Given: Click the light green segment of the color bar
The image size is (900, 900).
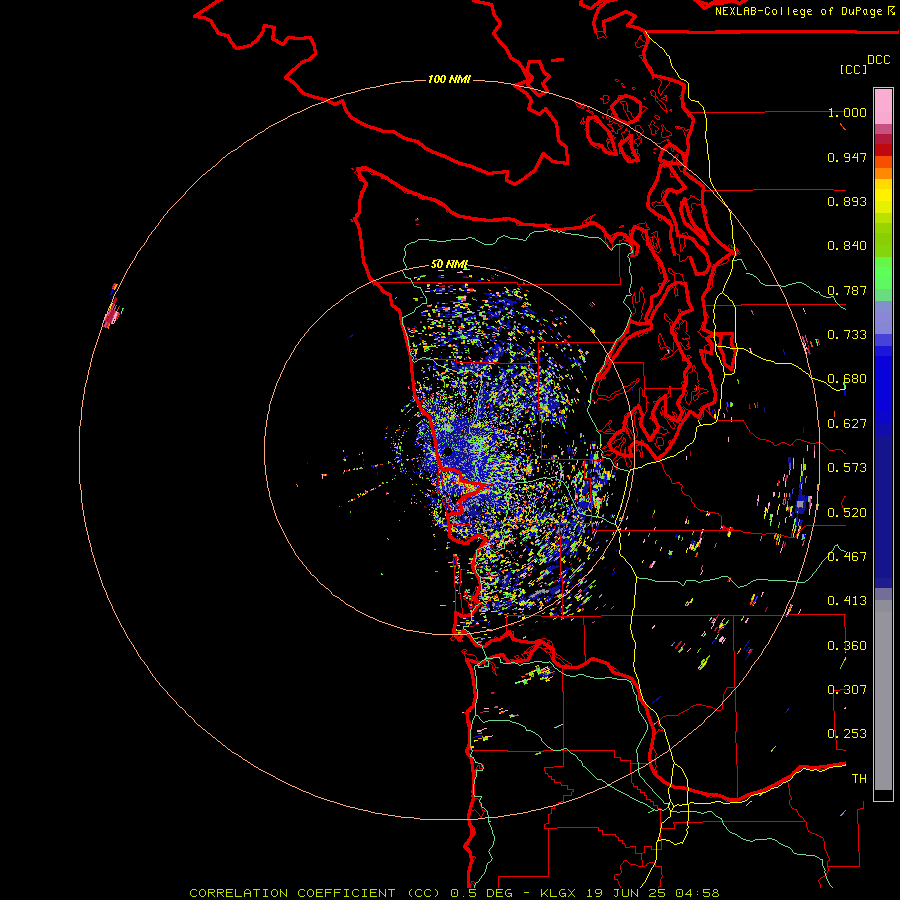Looking at the screenshot, I should (883, 273).
